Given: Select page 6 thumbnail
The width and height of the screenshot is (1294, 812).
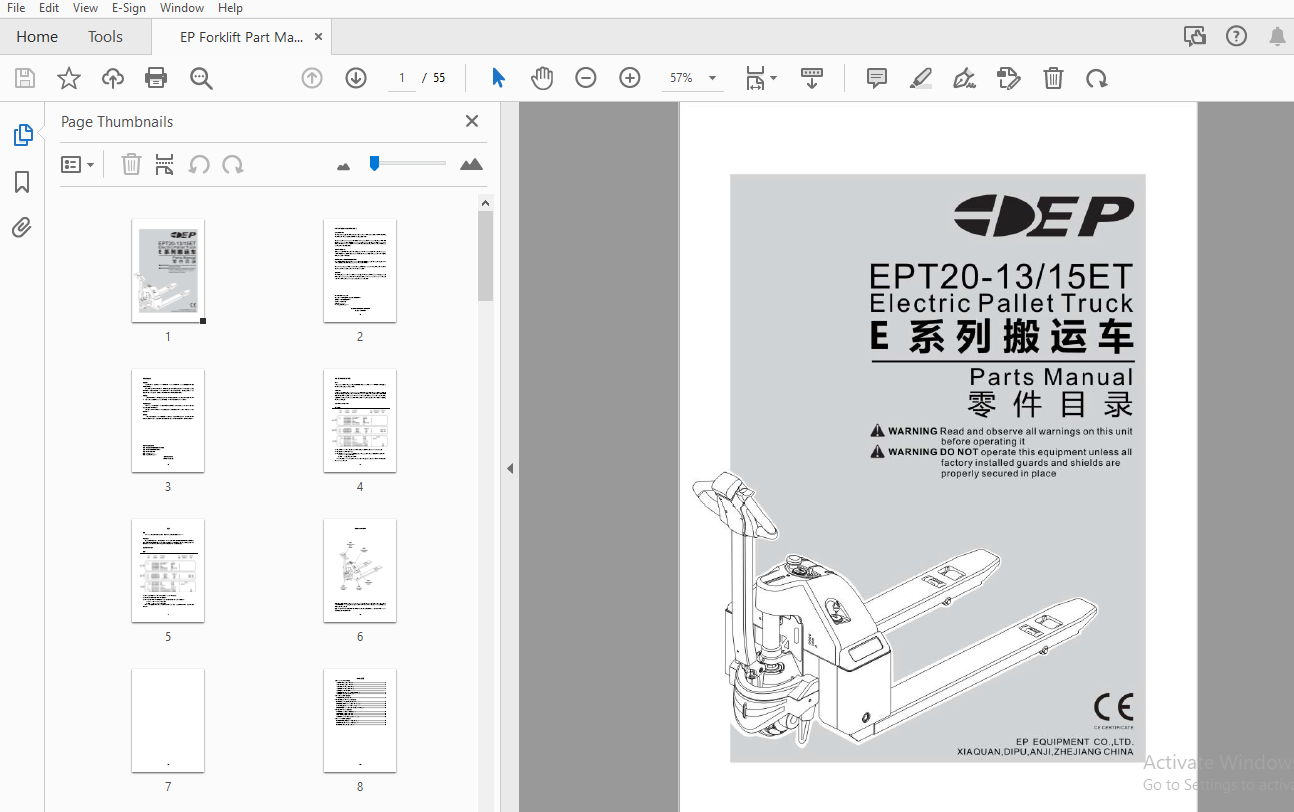Looking at the screenshot, I should (360, 571).
